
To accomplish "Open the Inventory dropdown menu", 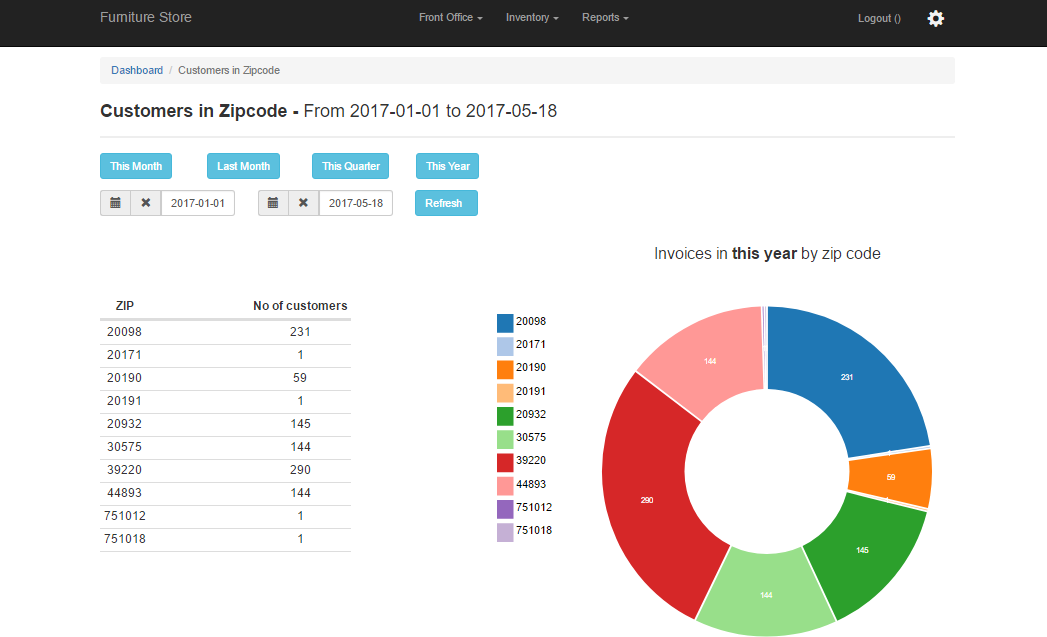I will point(532,18).
